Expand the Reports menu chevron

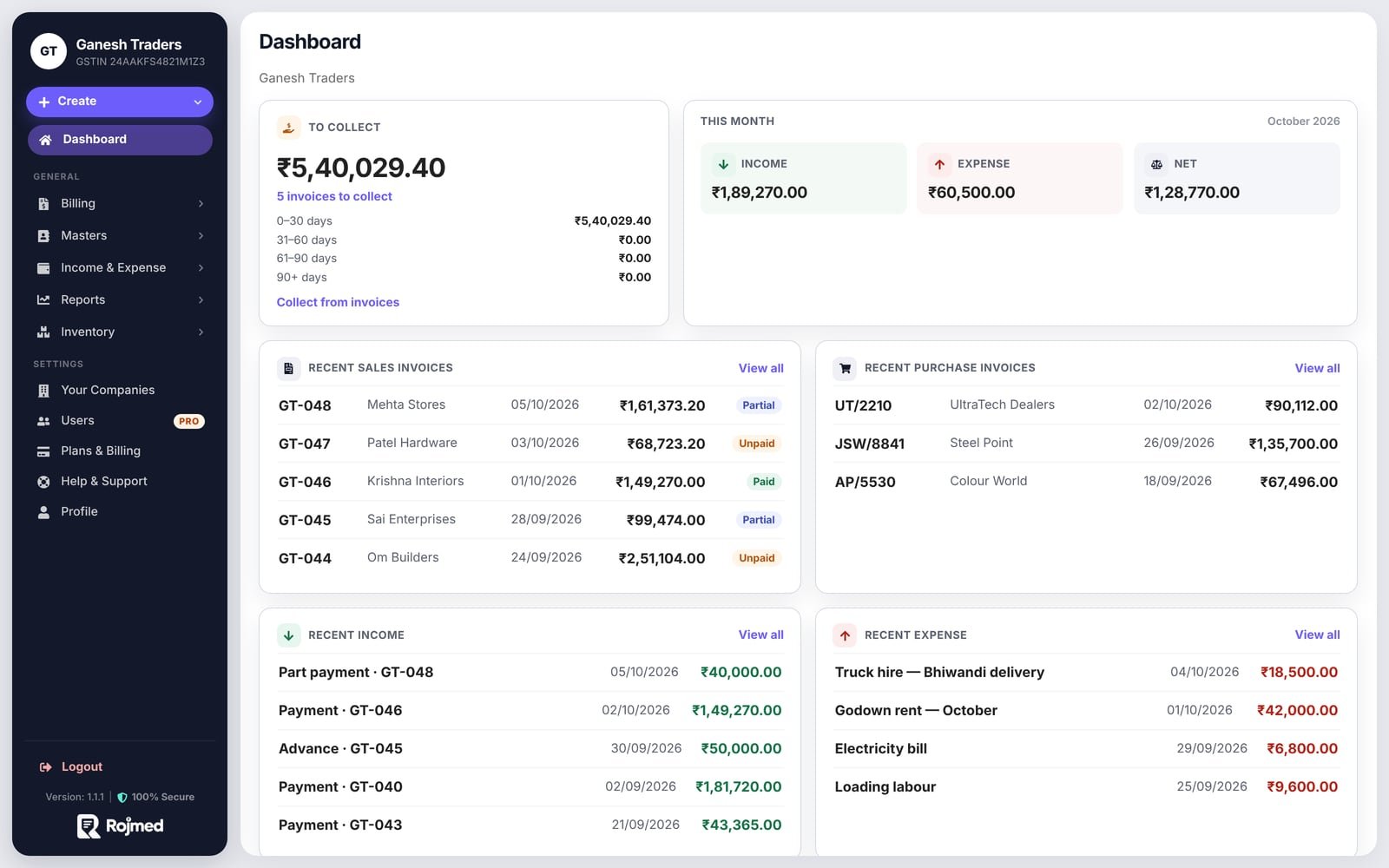201,300
